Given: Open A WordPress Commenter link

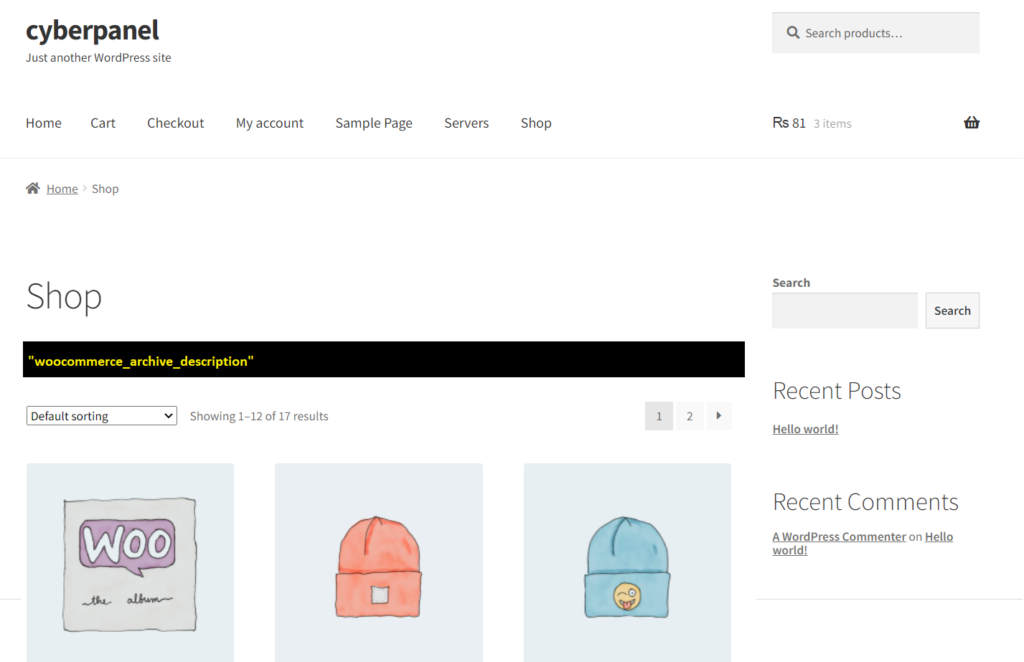Looking at the screenshot, I should pyautogui.click(x=839, y=537).
